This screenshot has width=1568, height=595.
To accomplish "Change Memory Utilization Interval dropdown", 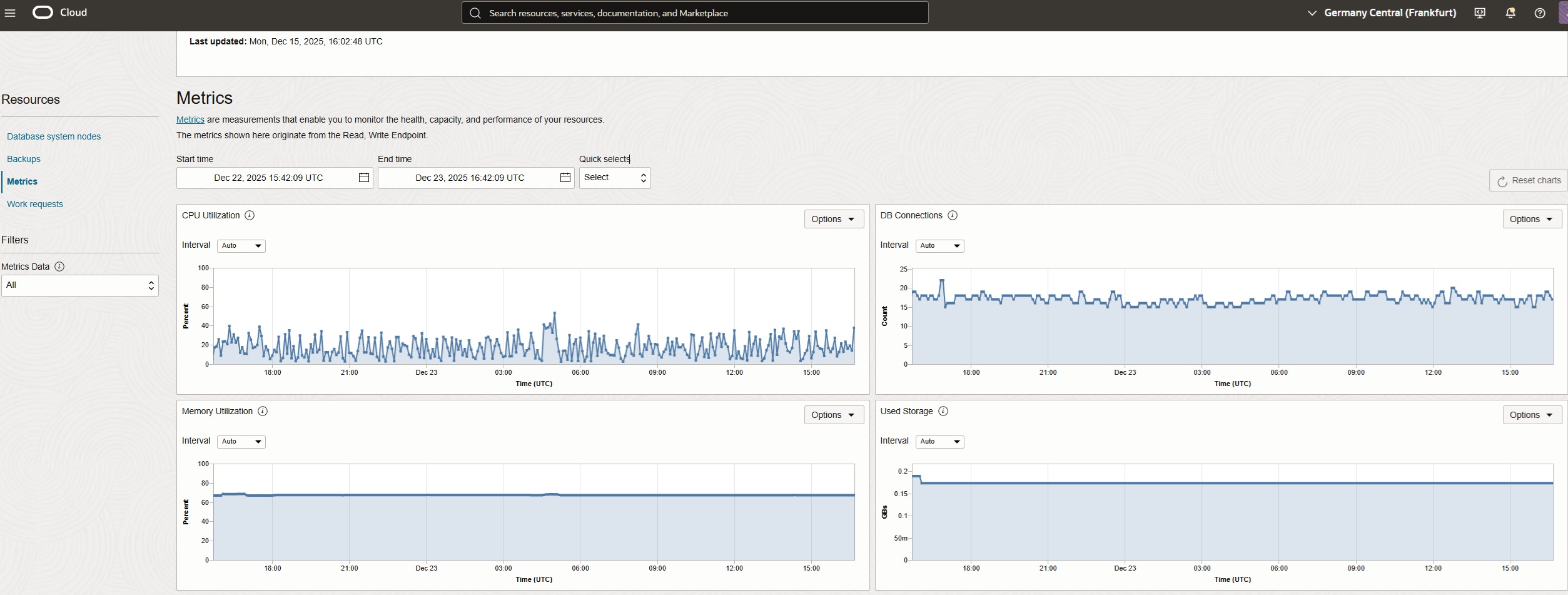I will click(241, 442).
